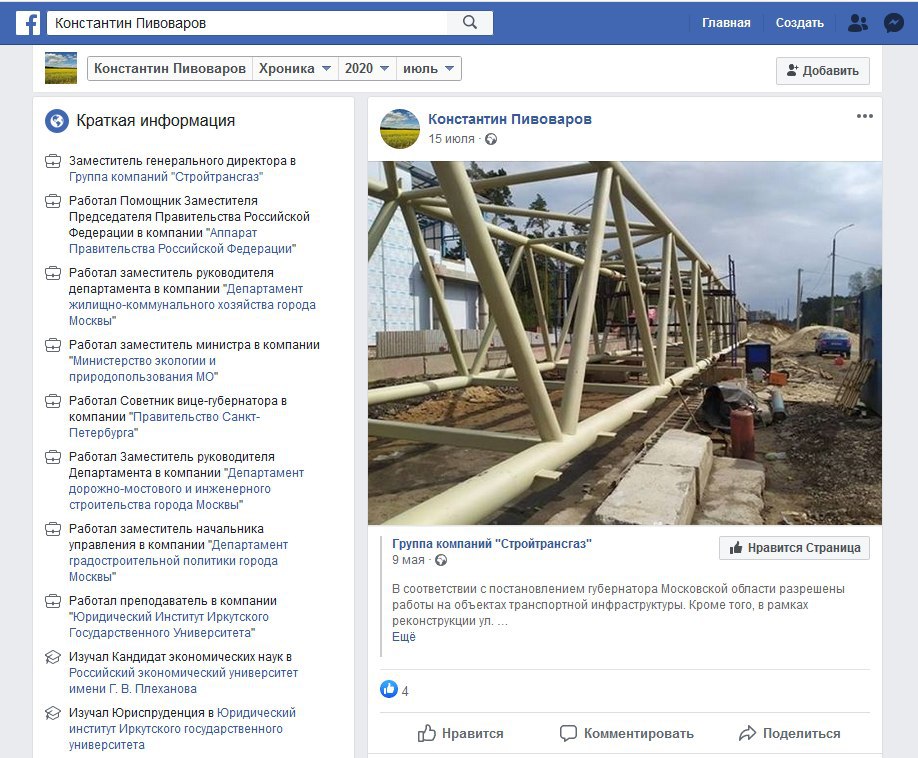Click the round avatar in post header
Screen dimensions: 918x758
400,129
